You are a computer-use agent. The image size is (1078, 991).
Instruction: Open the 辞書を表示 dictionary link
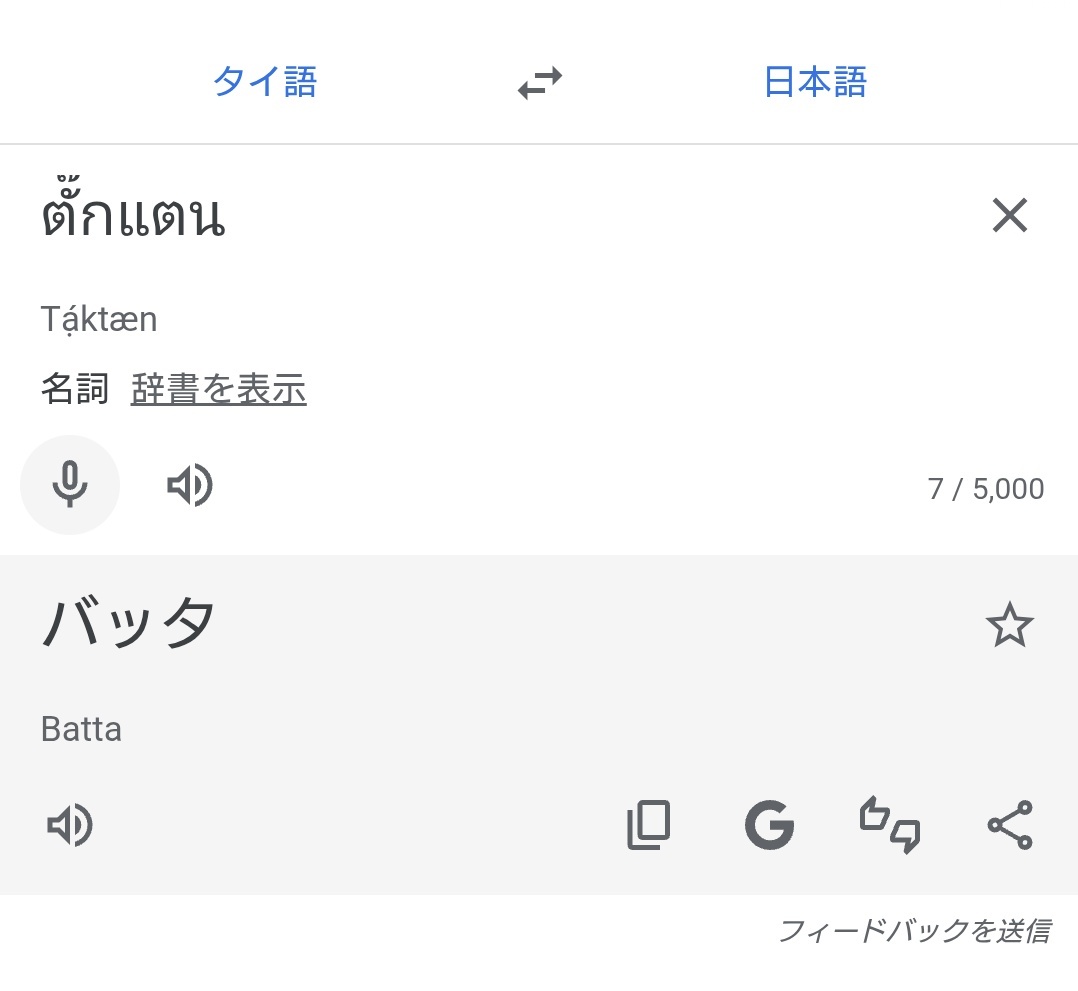coord(219,389)
